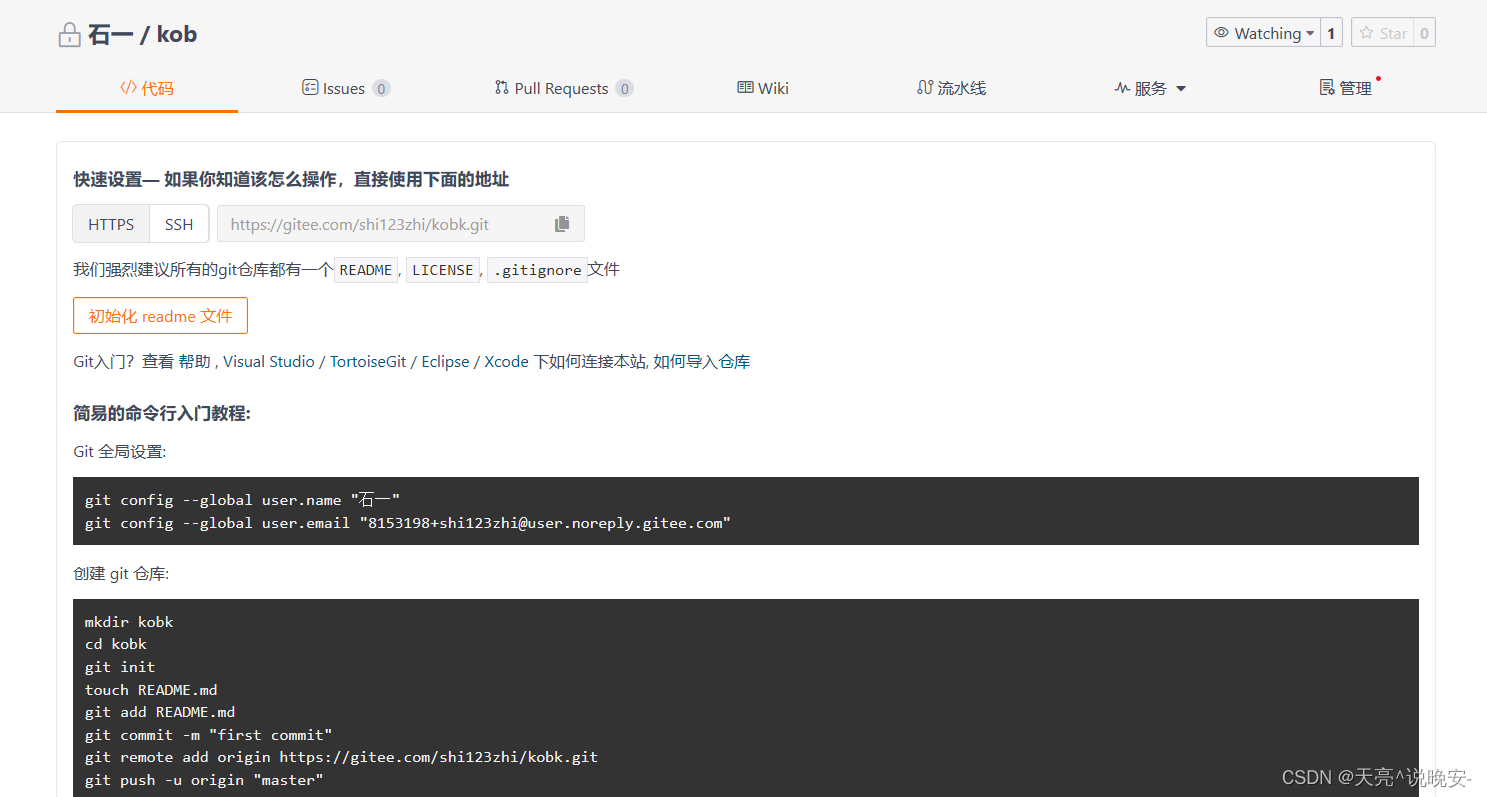Click the Wiki book icon
This screenshot has height=797, width=1487.
coord(745,88)
